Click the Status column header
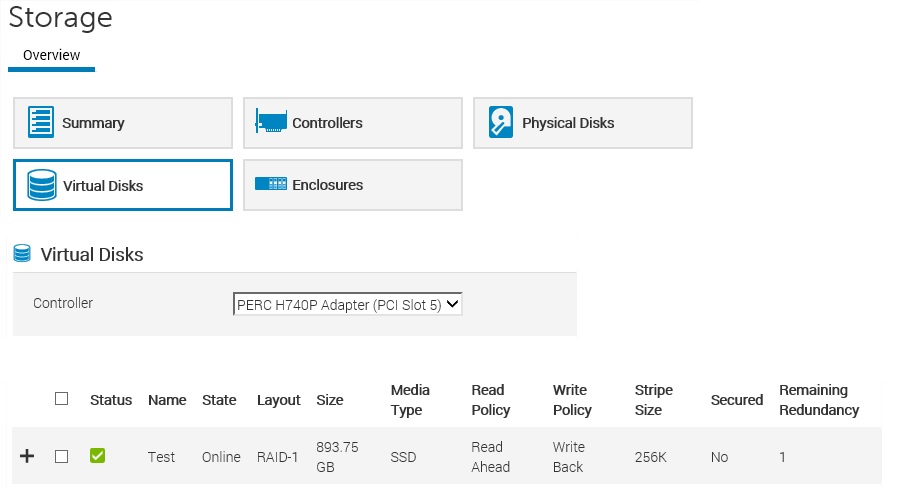The height and width of the screenshot is (500, 898). [111, 400]
